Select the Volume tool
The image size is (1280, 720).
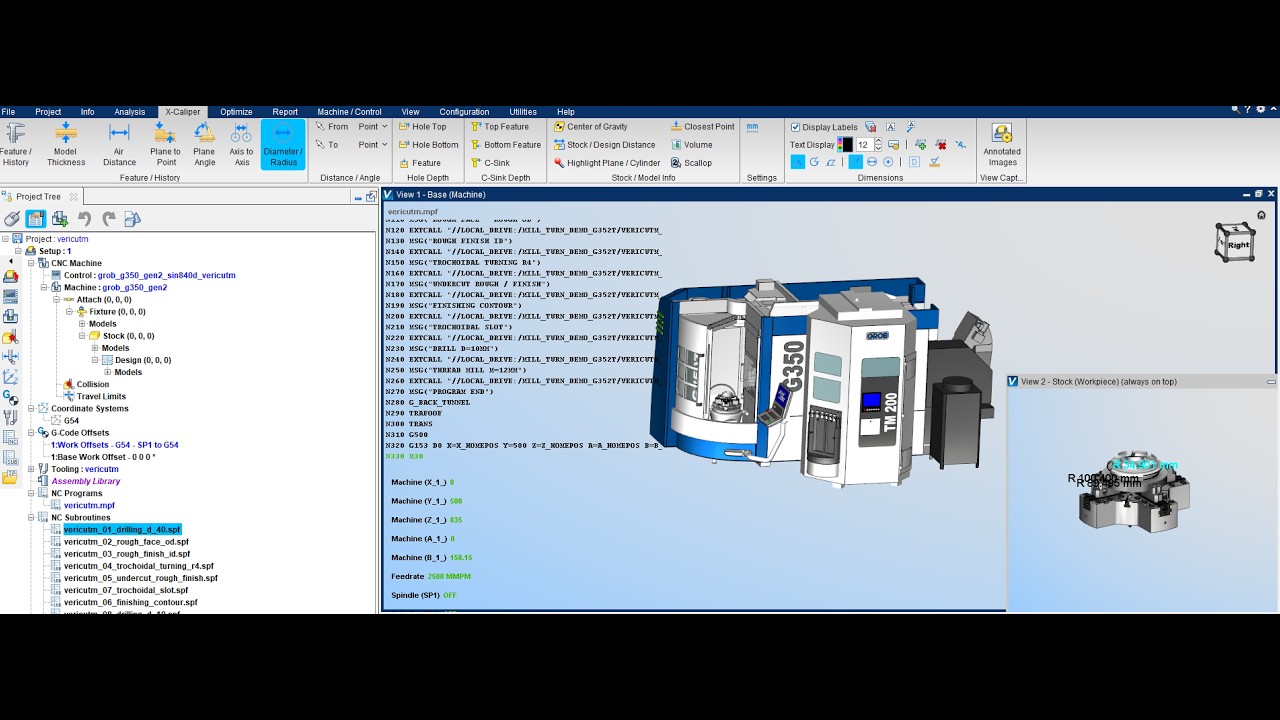coord(691,145)
